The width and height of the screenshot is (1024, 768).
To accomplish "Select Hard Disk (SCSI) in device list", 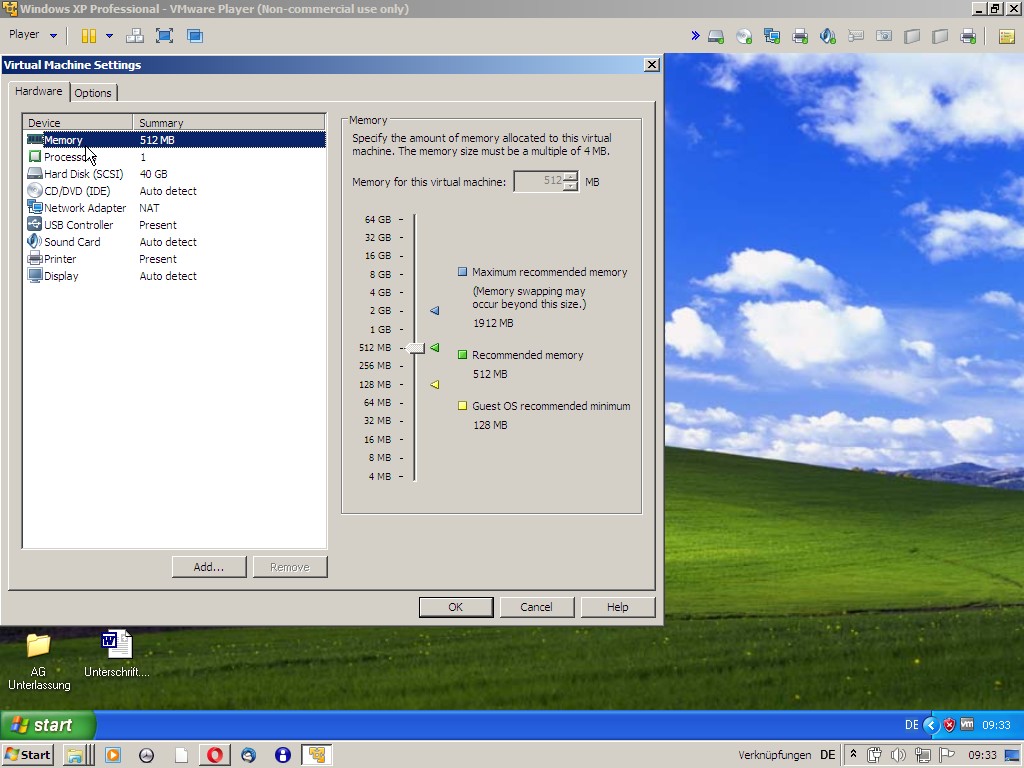I will [82, 174].
